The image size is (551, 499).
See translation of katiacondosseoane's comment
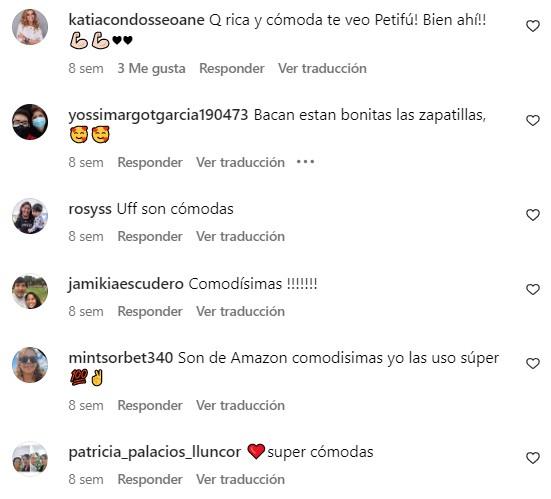(x=322, y=68)
